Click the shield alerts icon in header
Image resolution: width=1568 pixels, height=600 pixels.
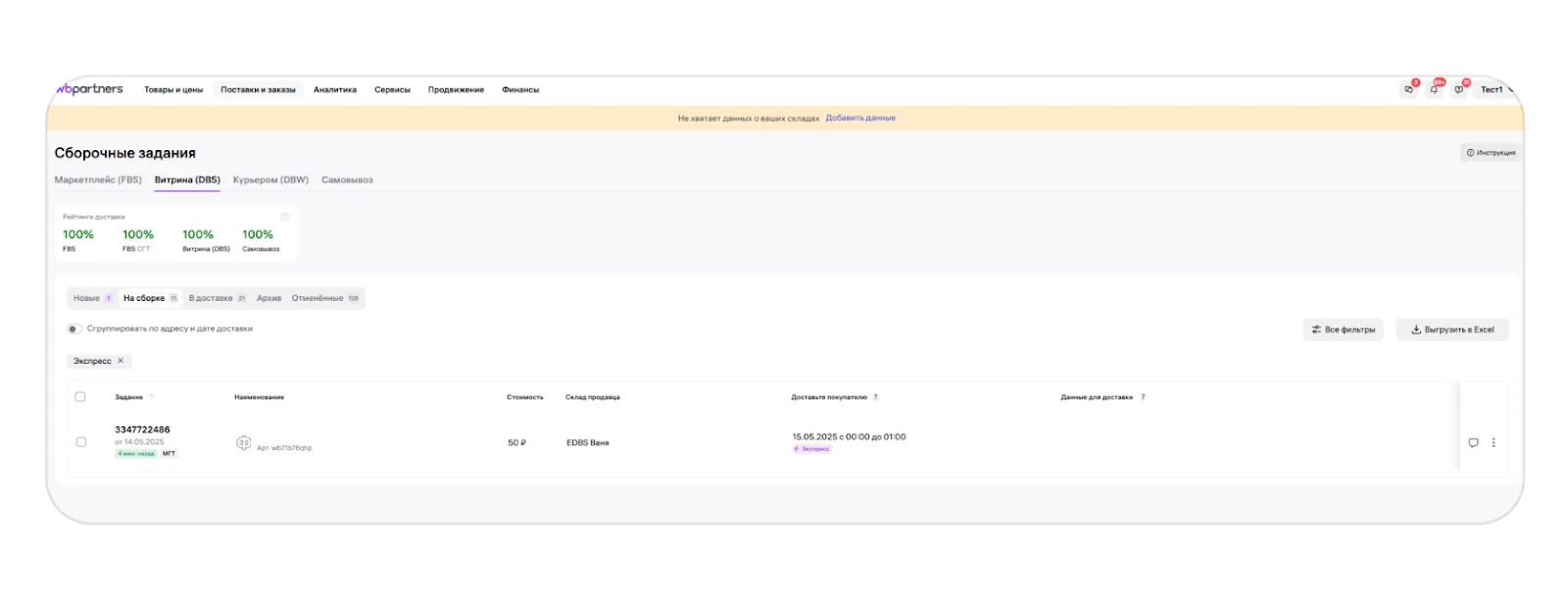pyautogui.click(x=1459, y=89)
